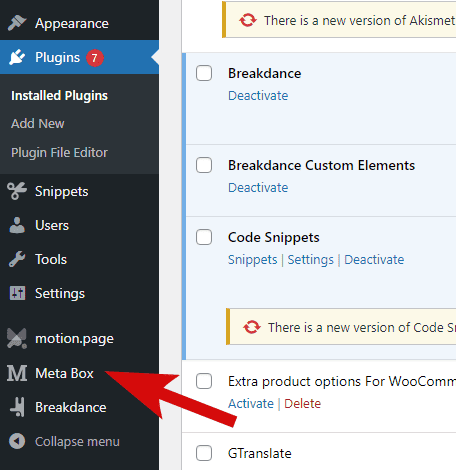The image size is (456, 470).
Task: Open the Plugin File Editor
Action: pyautogui.click(x=59, y=153)
